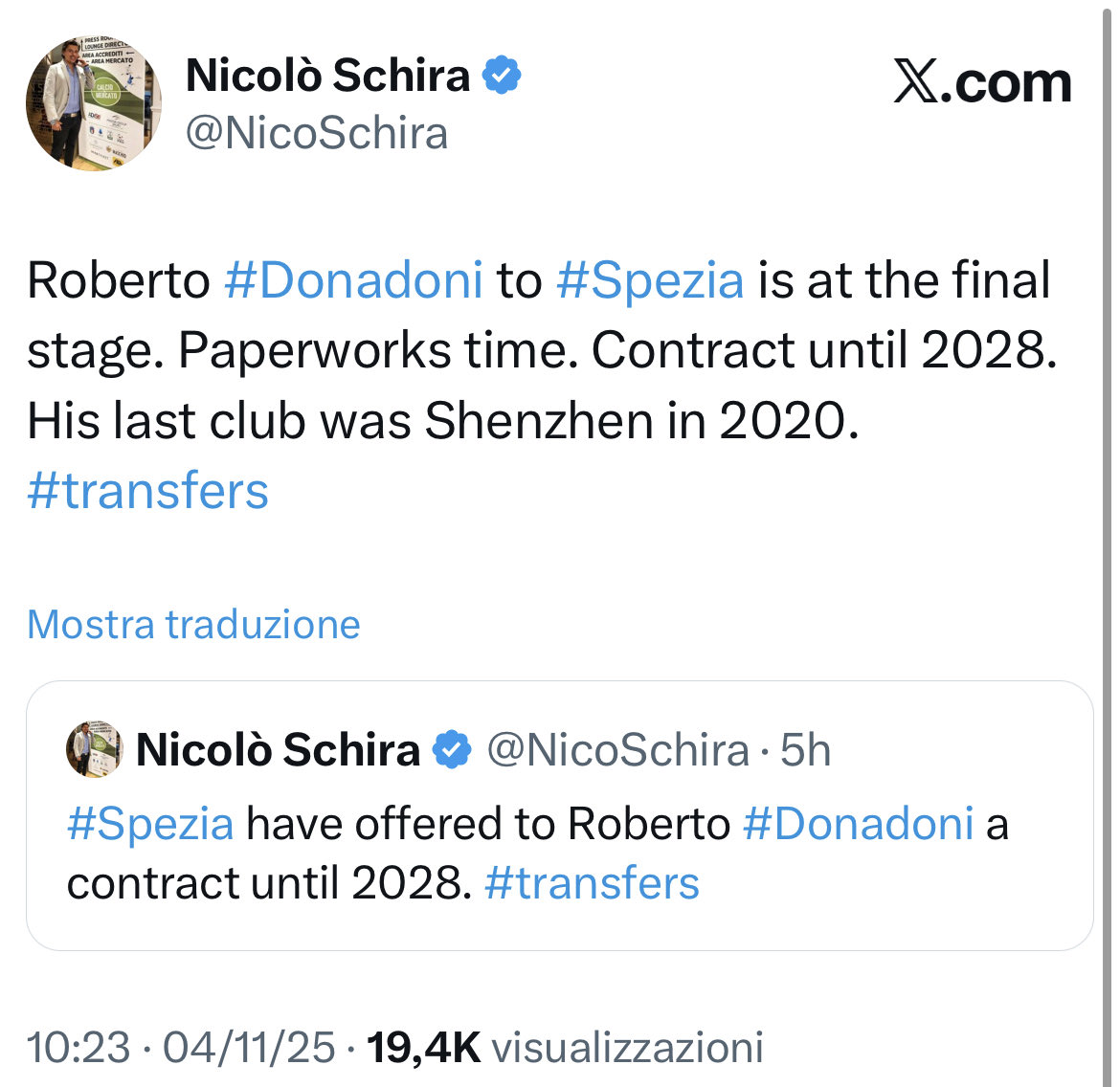The image size is (1120, 1087).
Task: View the 19,4K visualizzazioni count
Action: 566,1047
